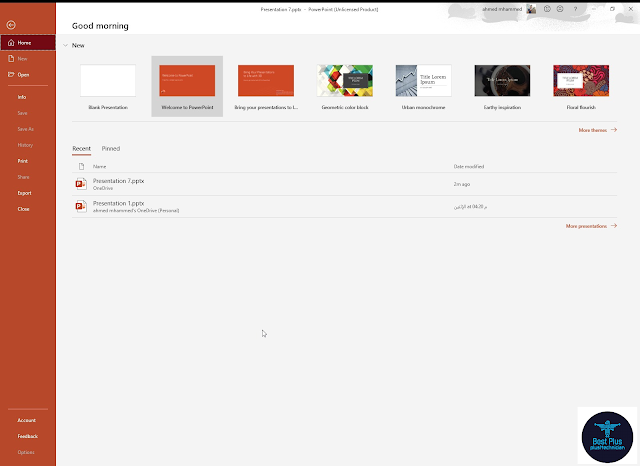Open History in the sidebar
640x466 pixels.
(25, 145)
